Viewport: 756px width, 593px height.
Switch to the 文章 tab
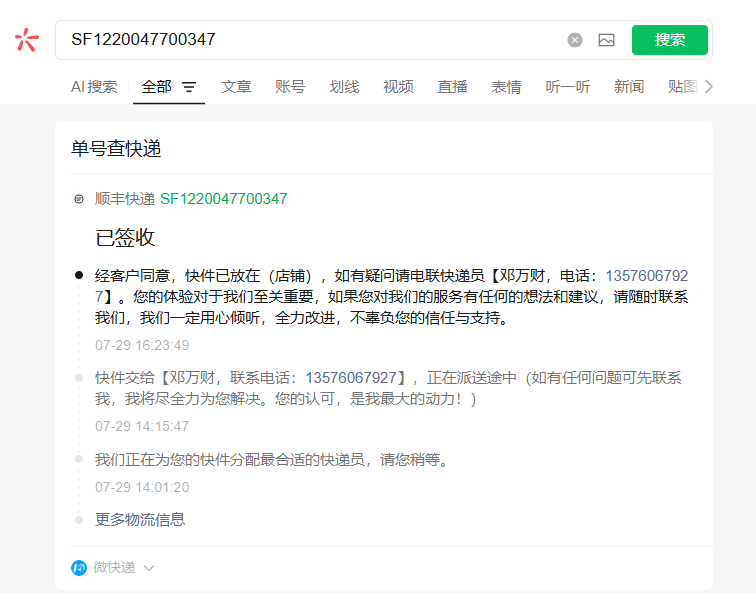pos(236,87)
